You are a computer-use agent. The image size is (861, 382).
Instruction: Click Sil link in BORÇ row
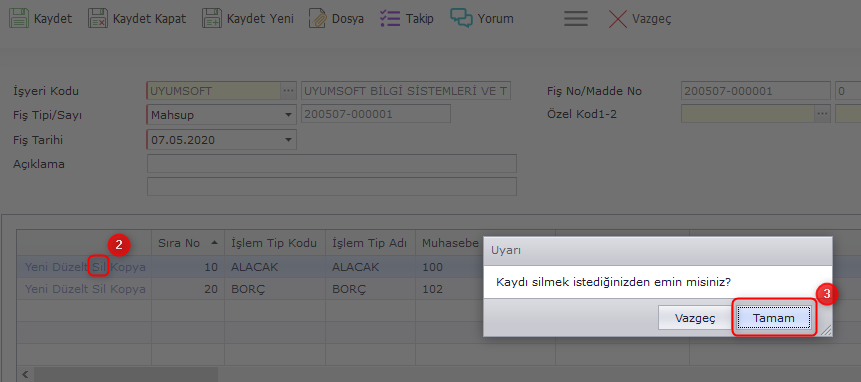click(99, 289)
